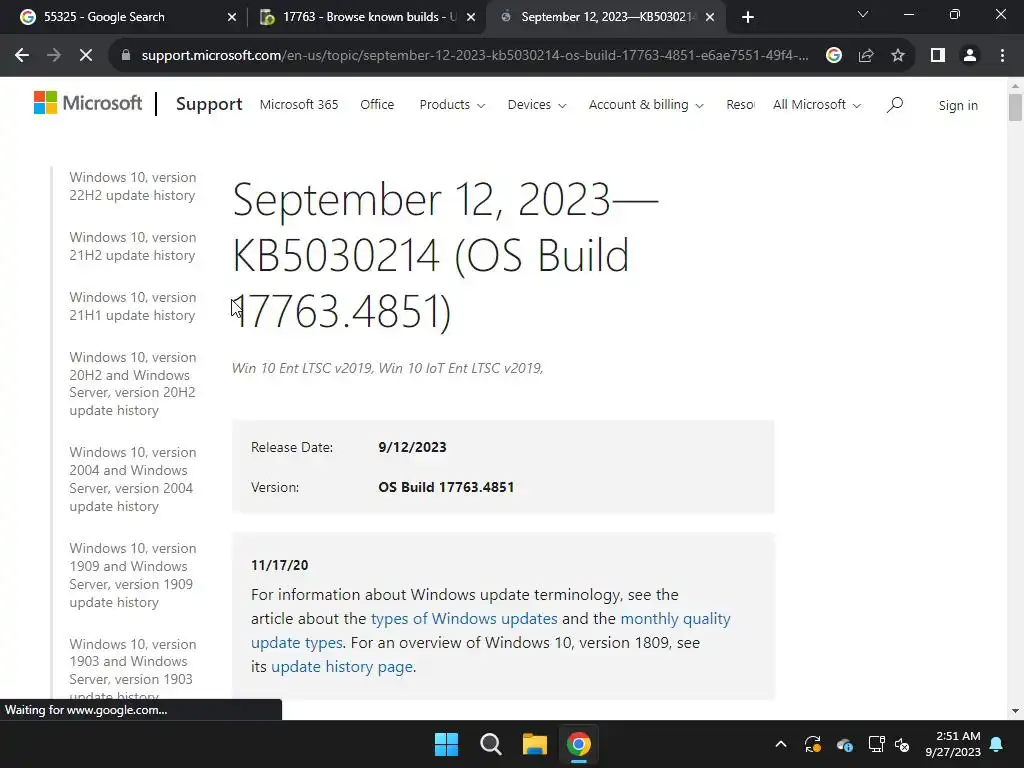Click the address bar URL
This screenshot has width=1024, height=768.
(475, 56)
